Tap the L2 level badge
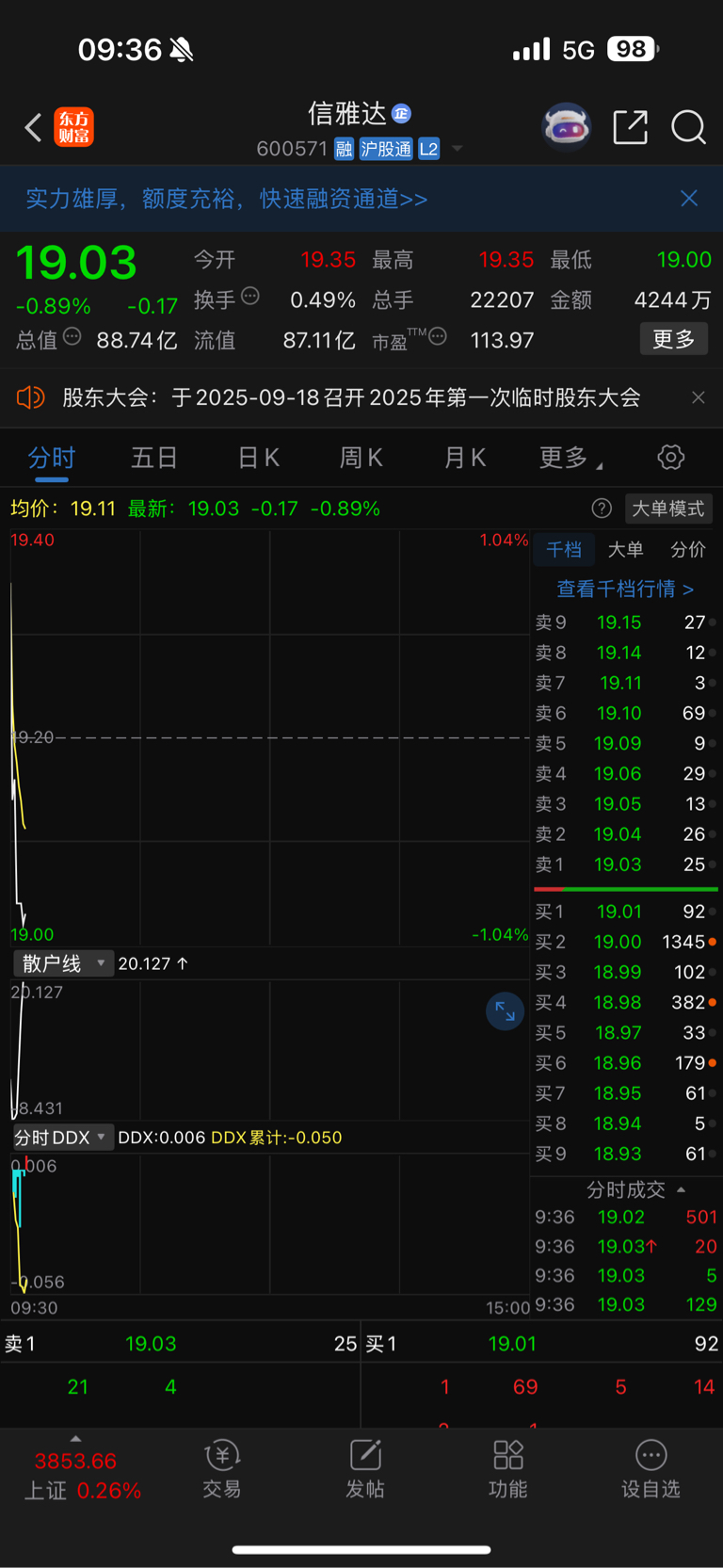This screenshot has height=1568, width=723. 428,149
